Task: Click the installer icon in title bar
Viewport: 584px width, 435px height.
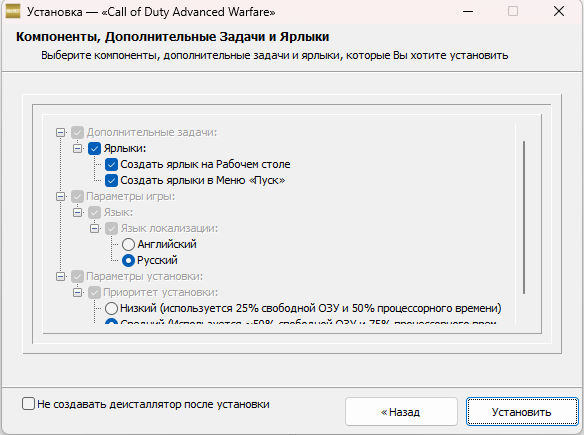Action: 13,11
